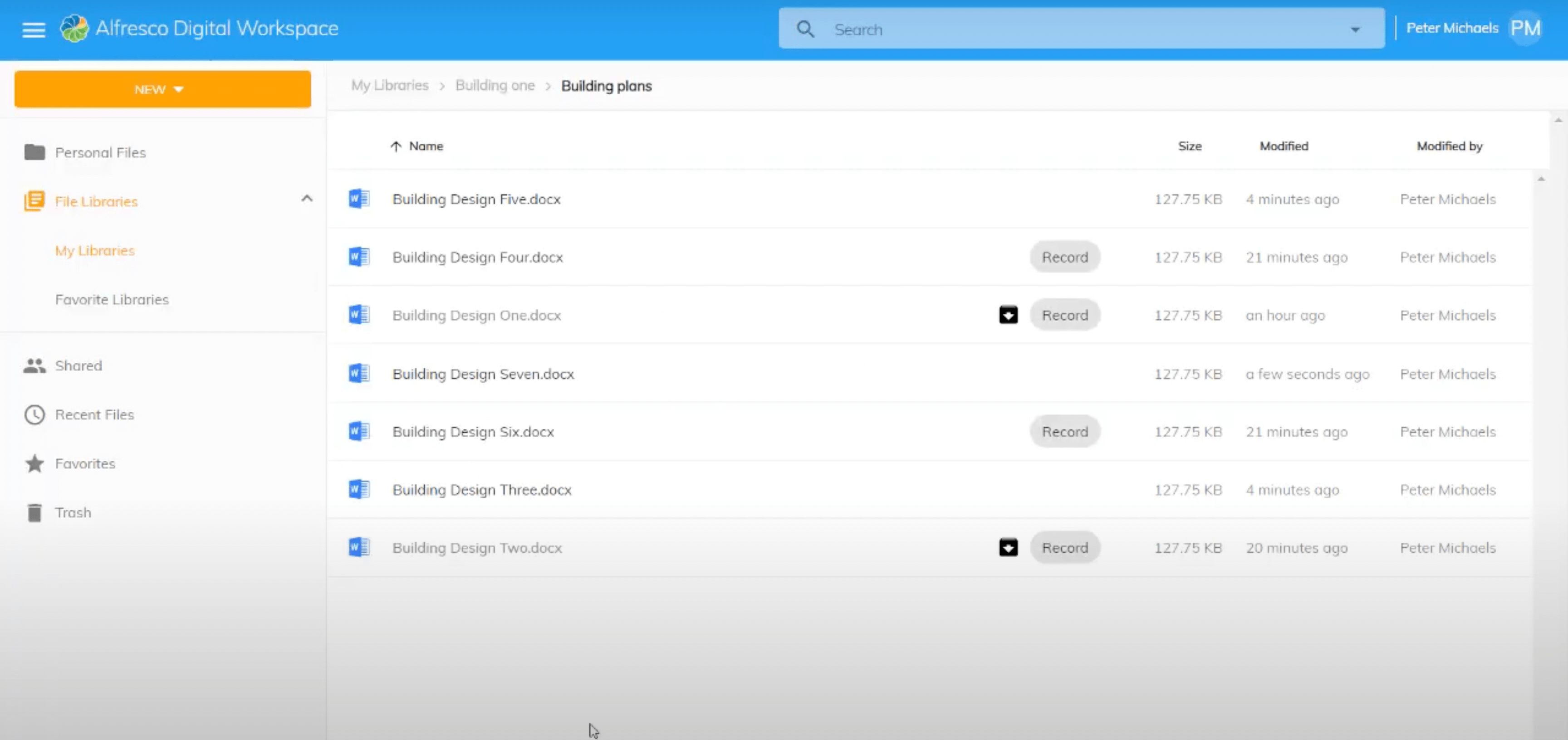Click the Alfresco logo icon
Screen dimensions: 1568x740
(74, 28)
